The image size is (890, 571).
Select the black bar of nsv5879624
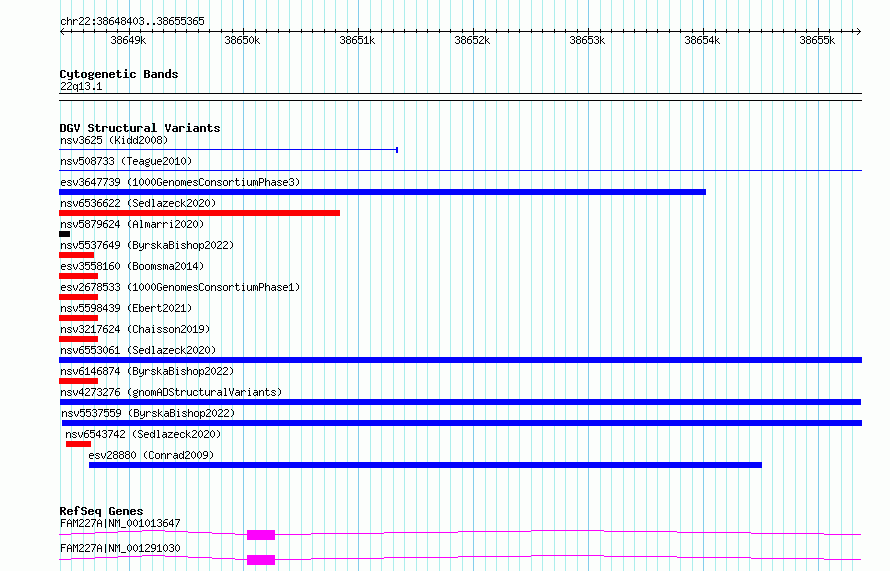pos(65,234)
